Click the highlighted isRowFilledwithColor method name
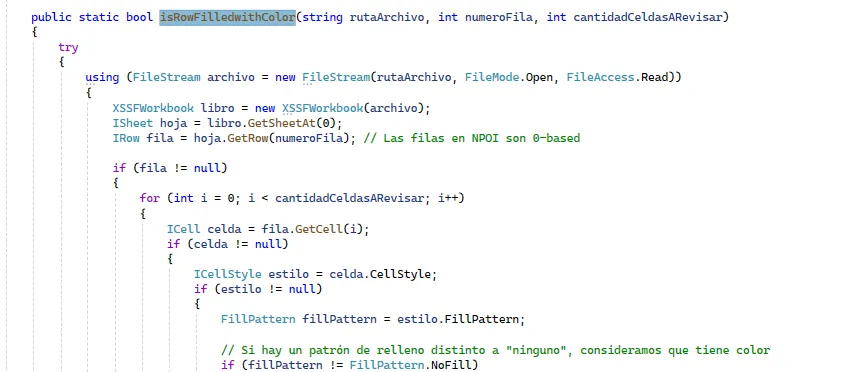This screenshot has height=372, width=848. pyautogui.click(x=228, y=17)
